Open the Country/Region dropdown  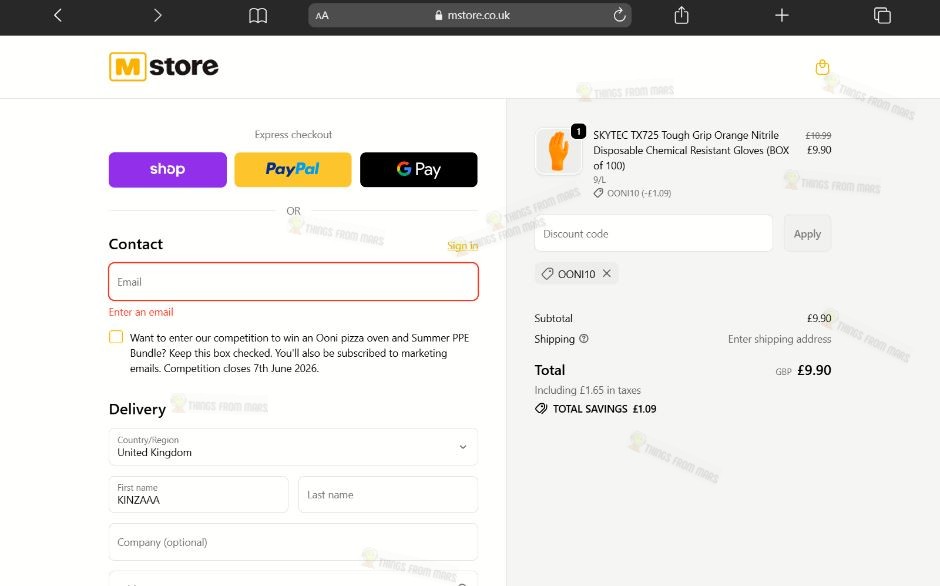(x=293, y=447)
